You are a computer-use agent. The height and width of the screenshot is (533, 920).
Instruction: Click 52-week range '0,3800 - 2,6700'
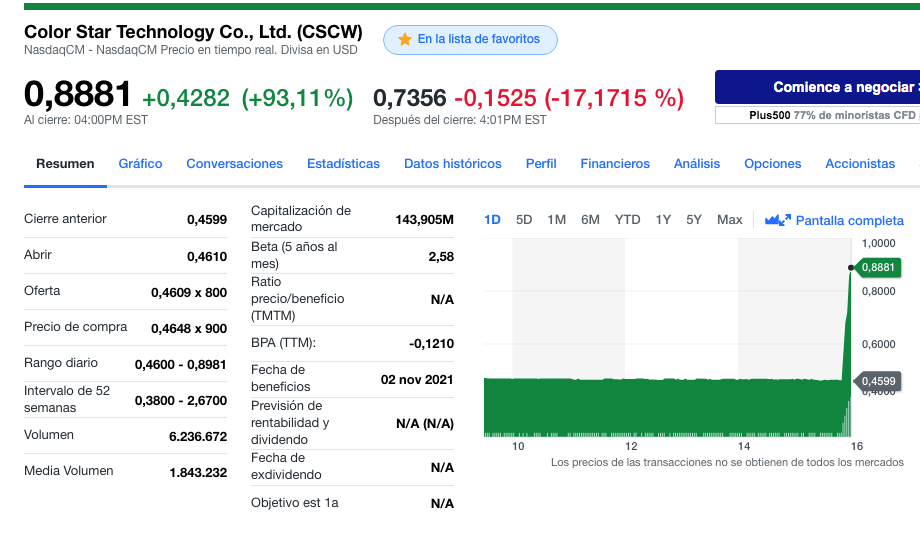pos(181,400)
